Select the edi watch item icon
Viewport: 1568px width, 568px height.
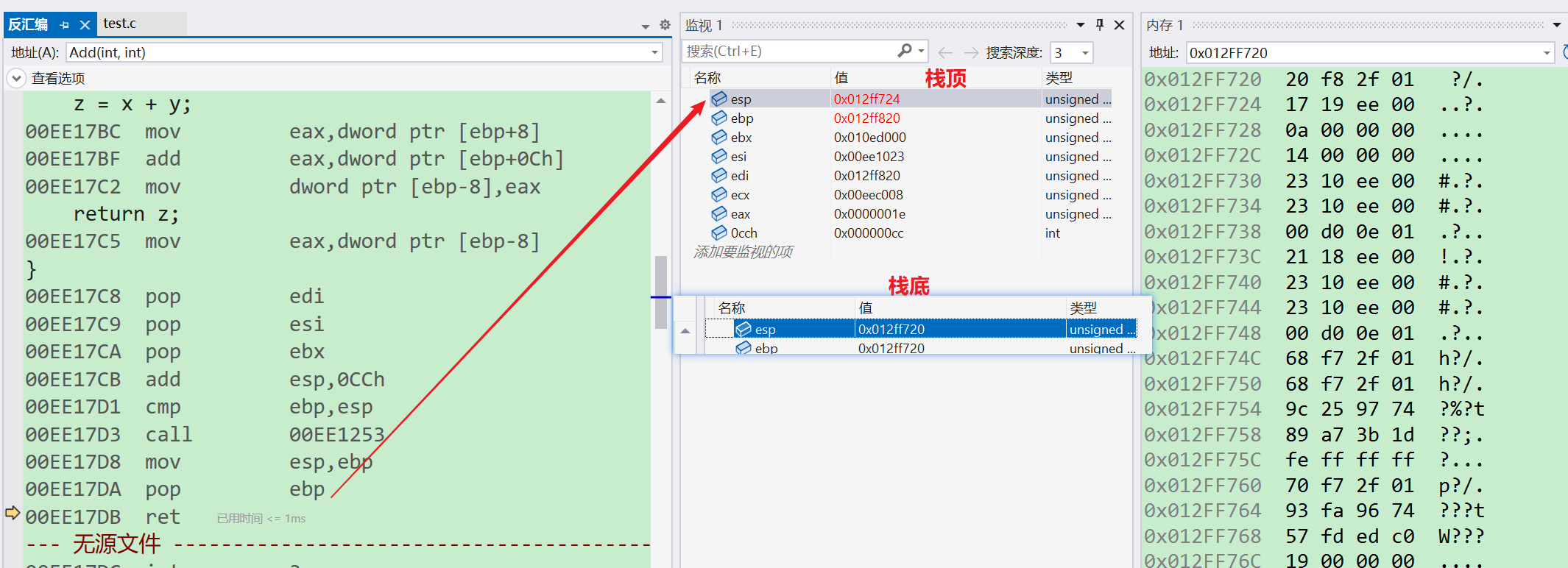point(719,175)
